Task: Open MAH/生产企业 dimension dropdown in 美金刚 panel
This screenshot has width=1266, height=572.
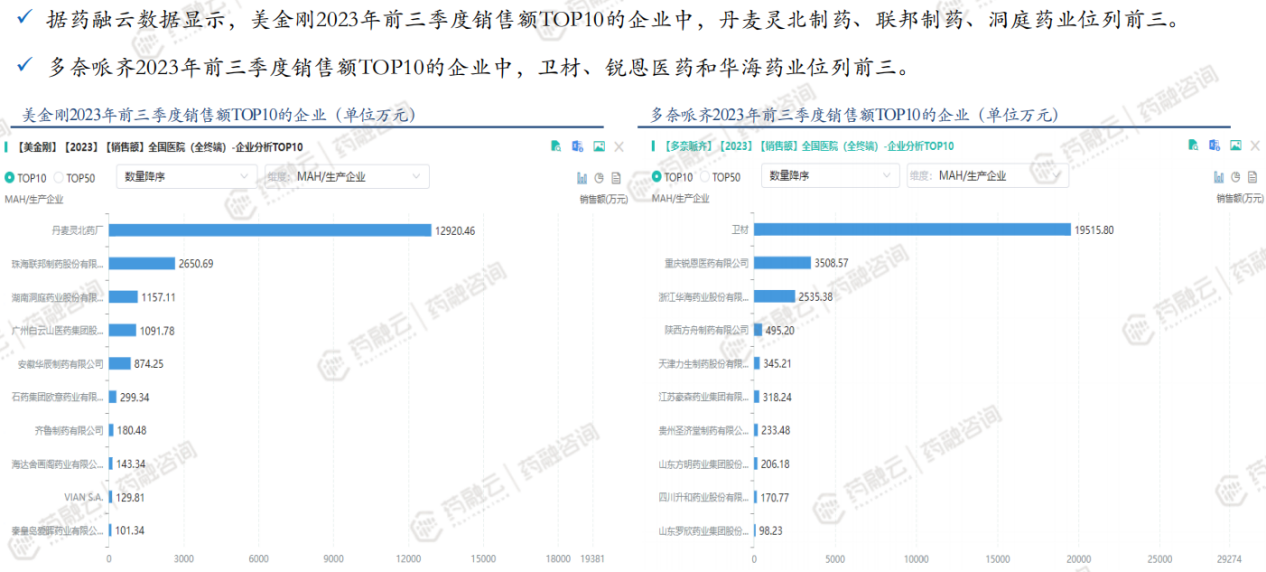Action: (x=346, y=176)
